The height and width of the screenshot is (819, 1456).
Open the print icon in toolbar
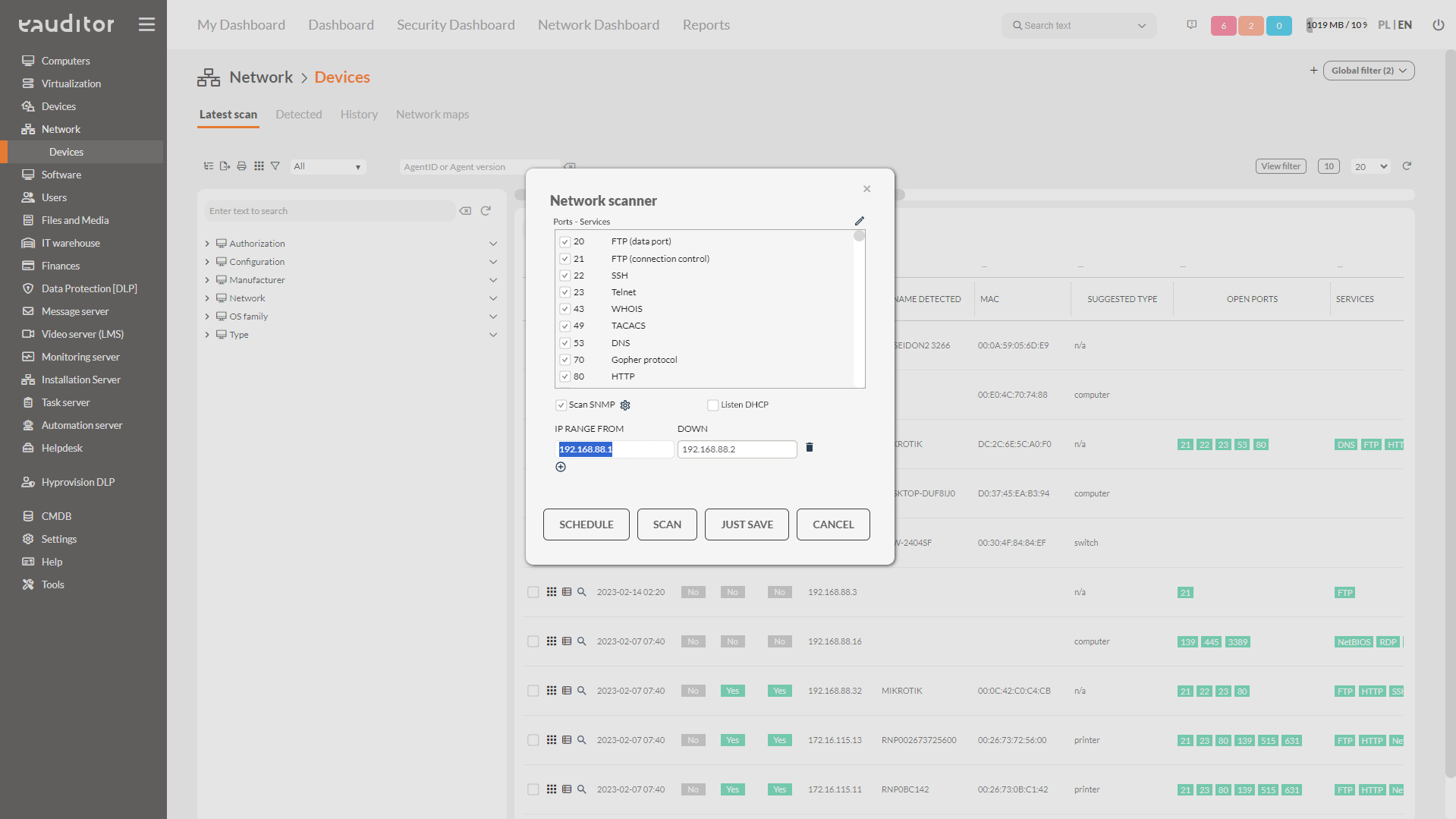click(x=241, y=166)
